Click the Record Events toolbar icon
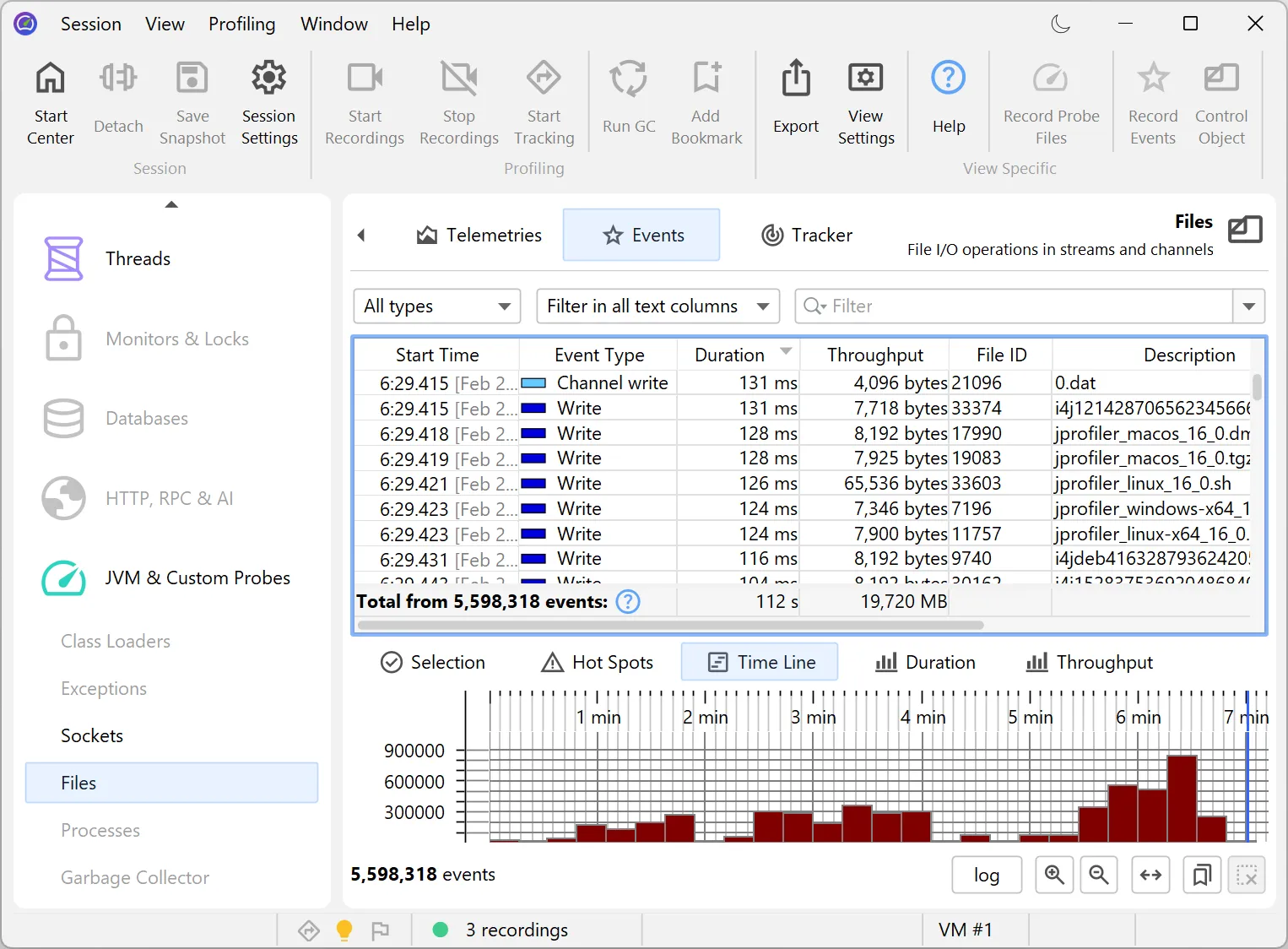The width and height of the screenshot is (1288, 949). [x=1152, y=100]
